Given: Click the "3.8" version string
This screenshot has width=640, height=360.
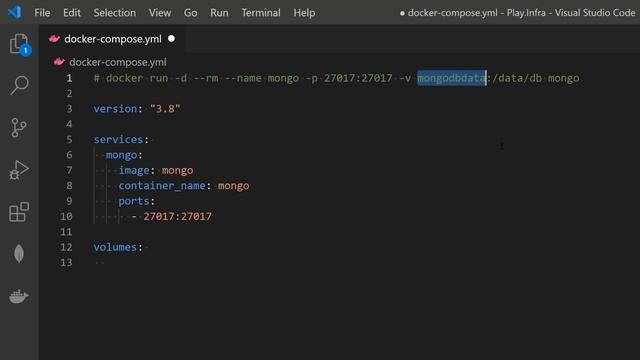Looking at the screenshot, I should tap(165, 109).
